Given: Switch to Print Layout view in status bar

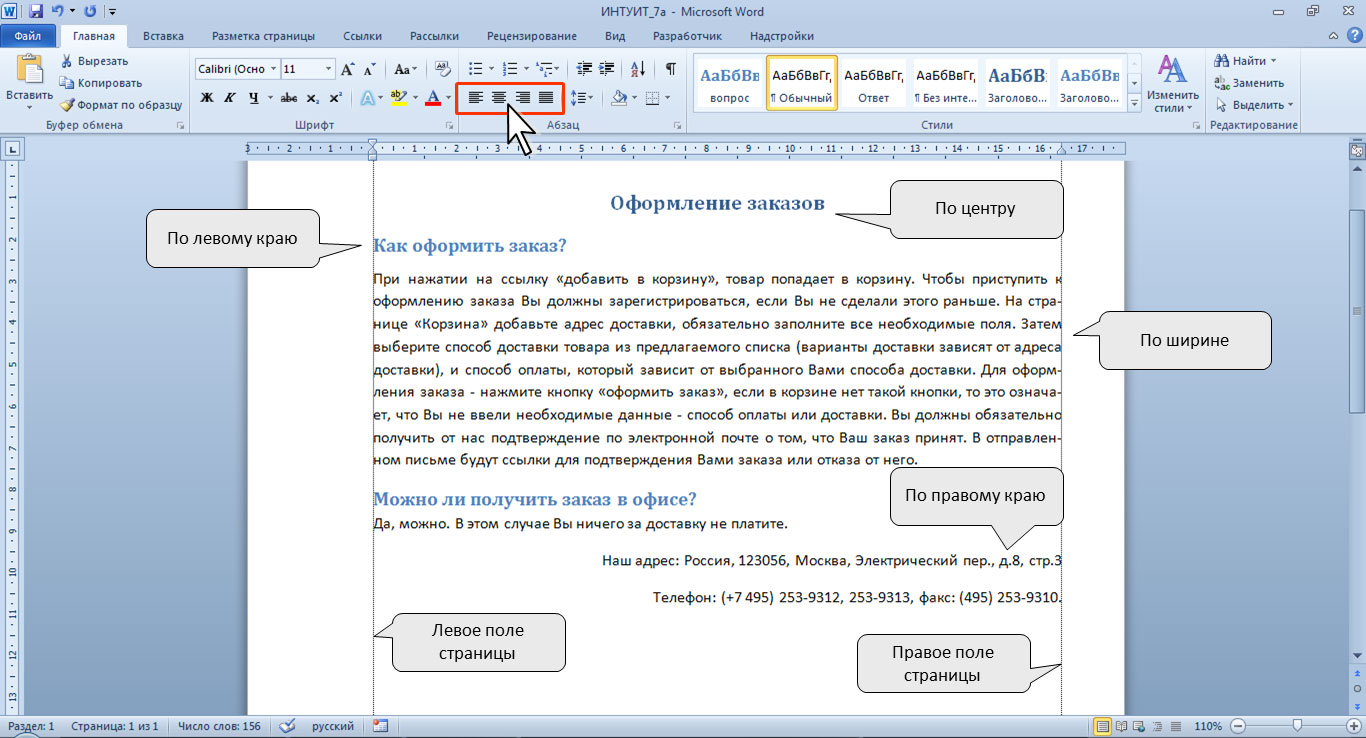Looking at the screenshot, I should [x=1103, y=726].
